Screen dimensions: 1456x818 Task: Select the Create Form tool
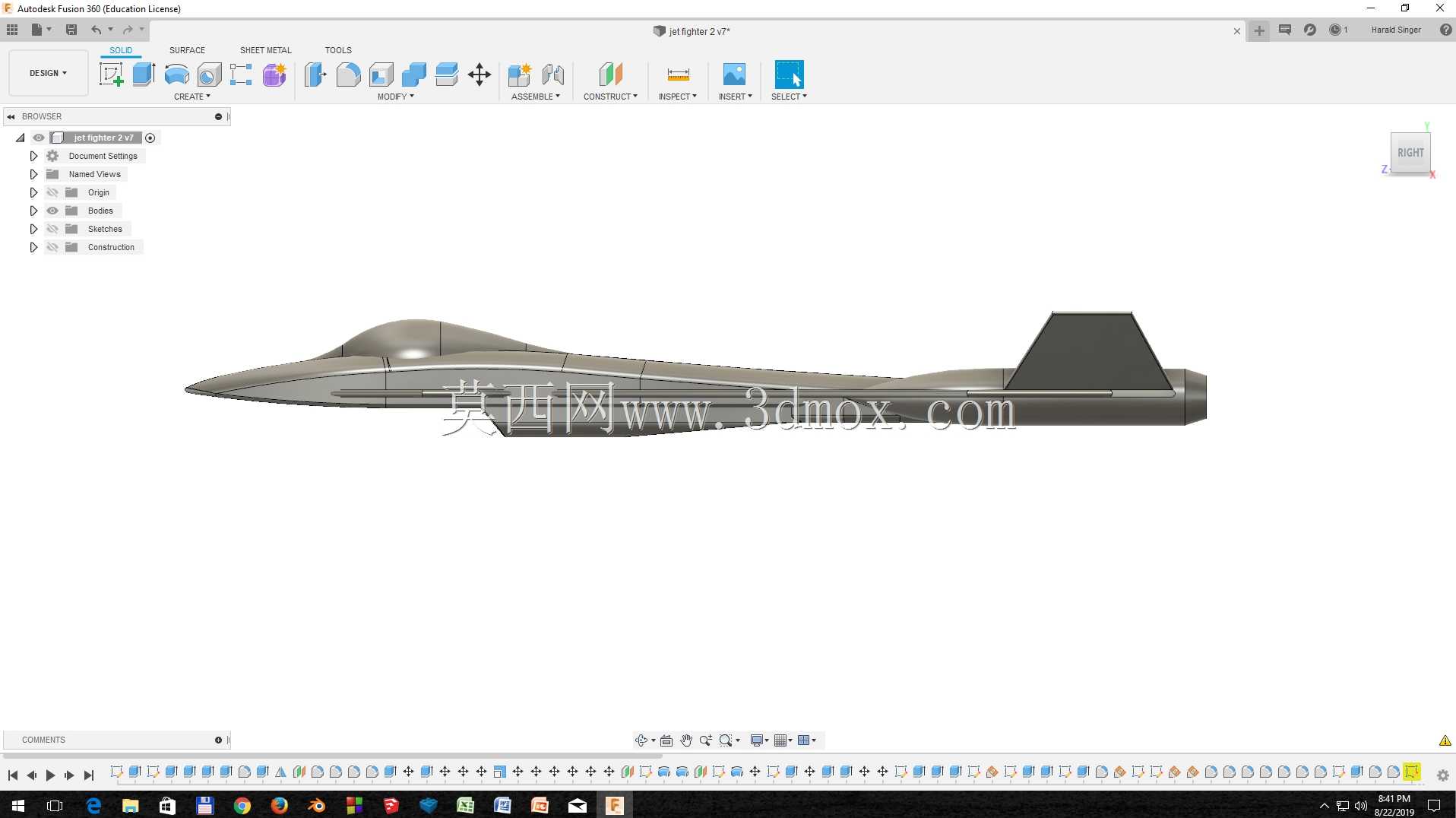coord(274,75)
